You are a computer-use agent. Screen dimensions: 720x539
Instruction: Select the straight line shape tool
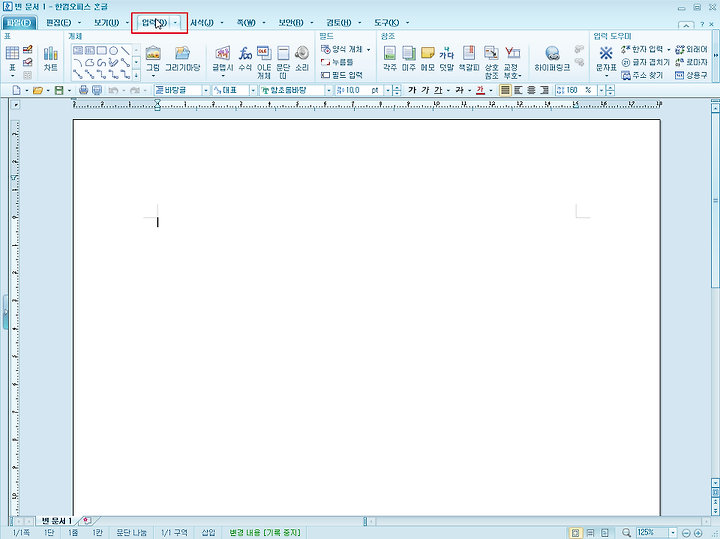tap(125, 50)
